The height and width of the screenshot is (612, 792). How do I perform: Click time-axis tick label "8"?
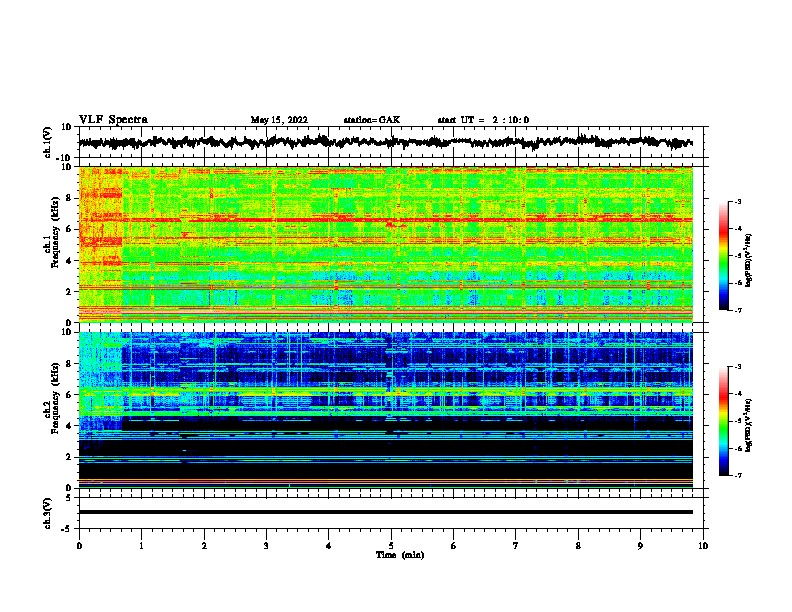[x=578, y=546]
